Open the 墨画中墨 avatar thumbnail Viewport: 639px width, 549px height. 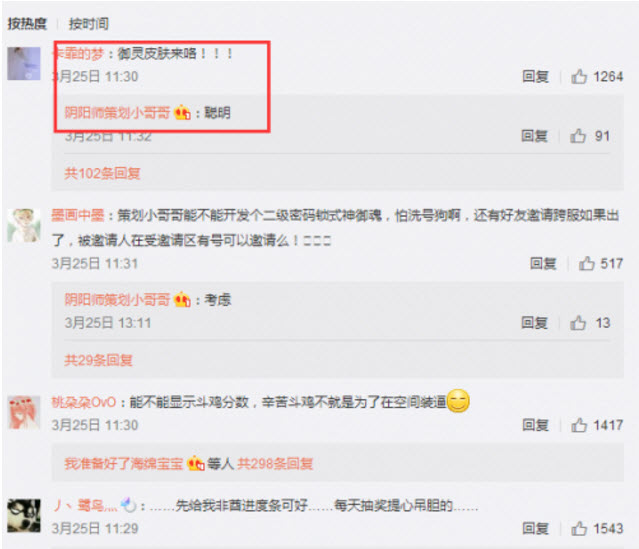click(24, 225)
